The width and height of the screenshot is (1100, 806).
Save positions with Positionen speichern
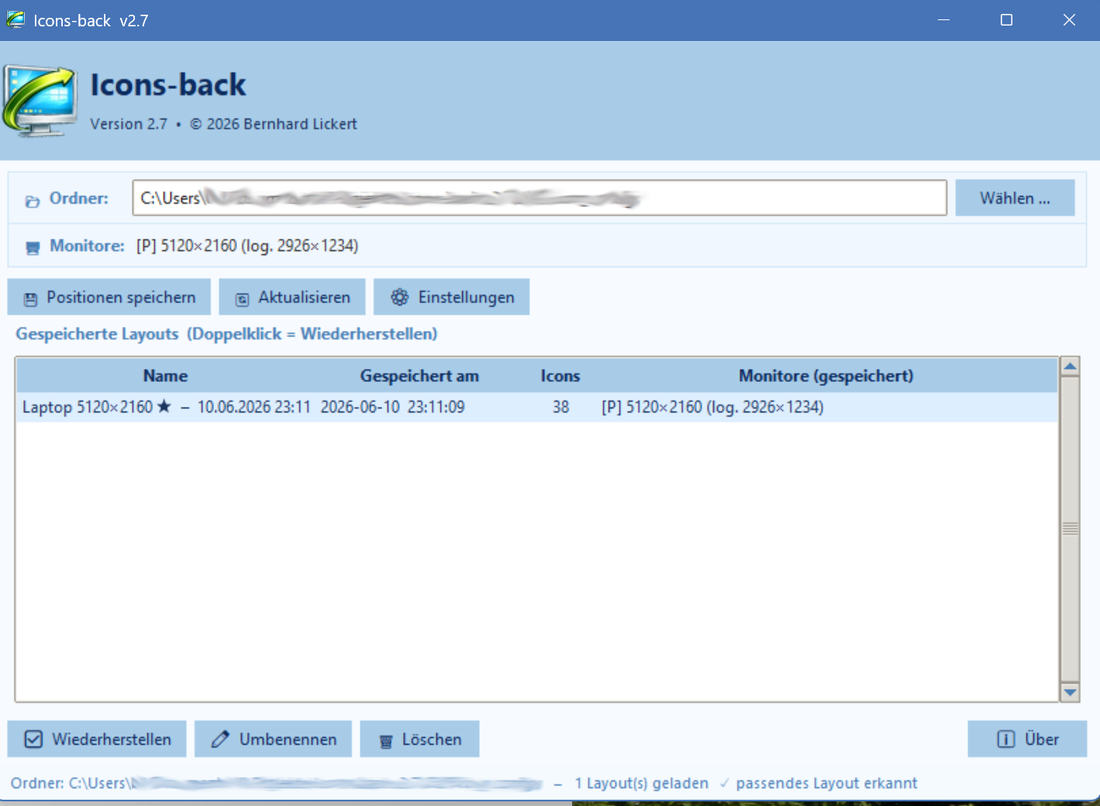tap(109, 297)
